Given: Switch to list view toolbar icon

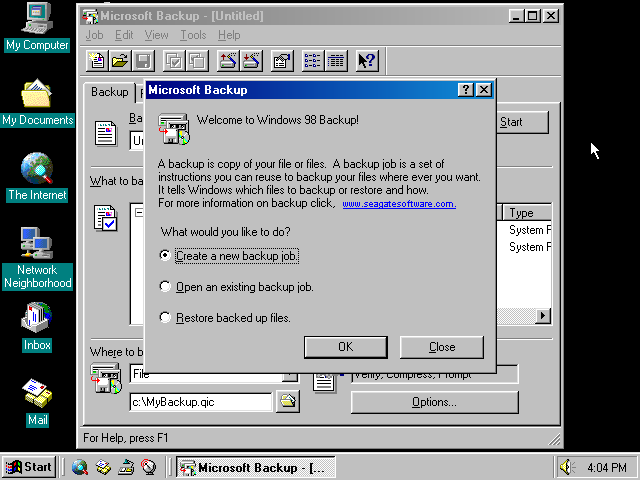Looking at the screenshot, I should 313,61.
